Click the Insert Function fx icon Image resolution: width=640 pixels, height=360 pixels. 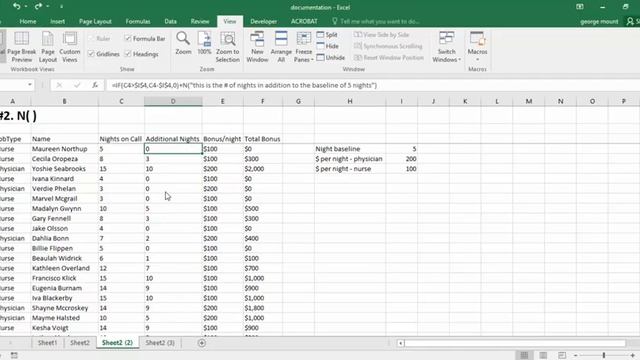[x=95, y=85]
